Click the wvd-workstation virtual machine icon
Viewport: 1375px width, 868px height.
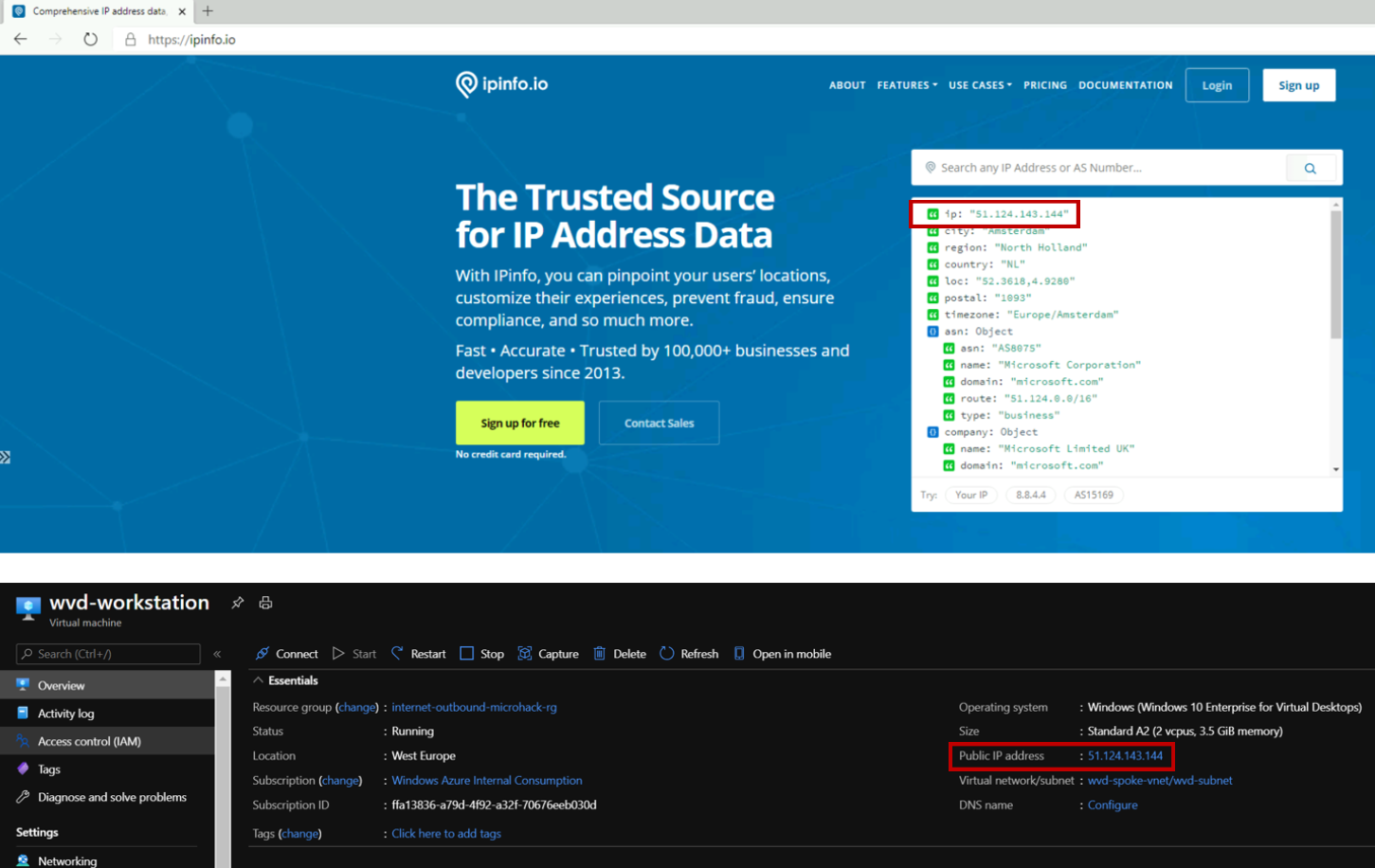[28, 608]
